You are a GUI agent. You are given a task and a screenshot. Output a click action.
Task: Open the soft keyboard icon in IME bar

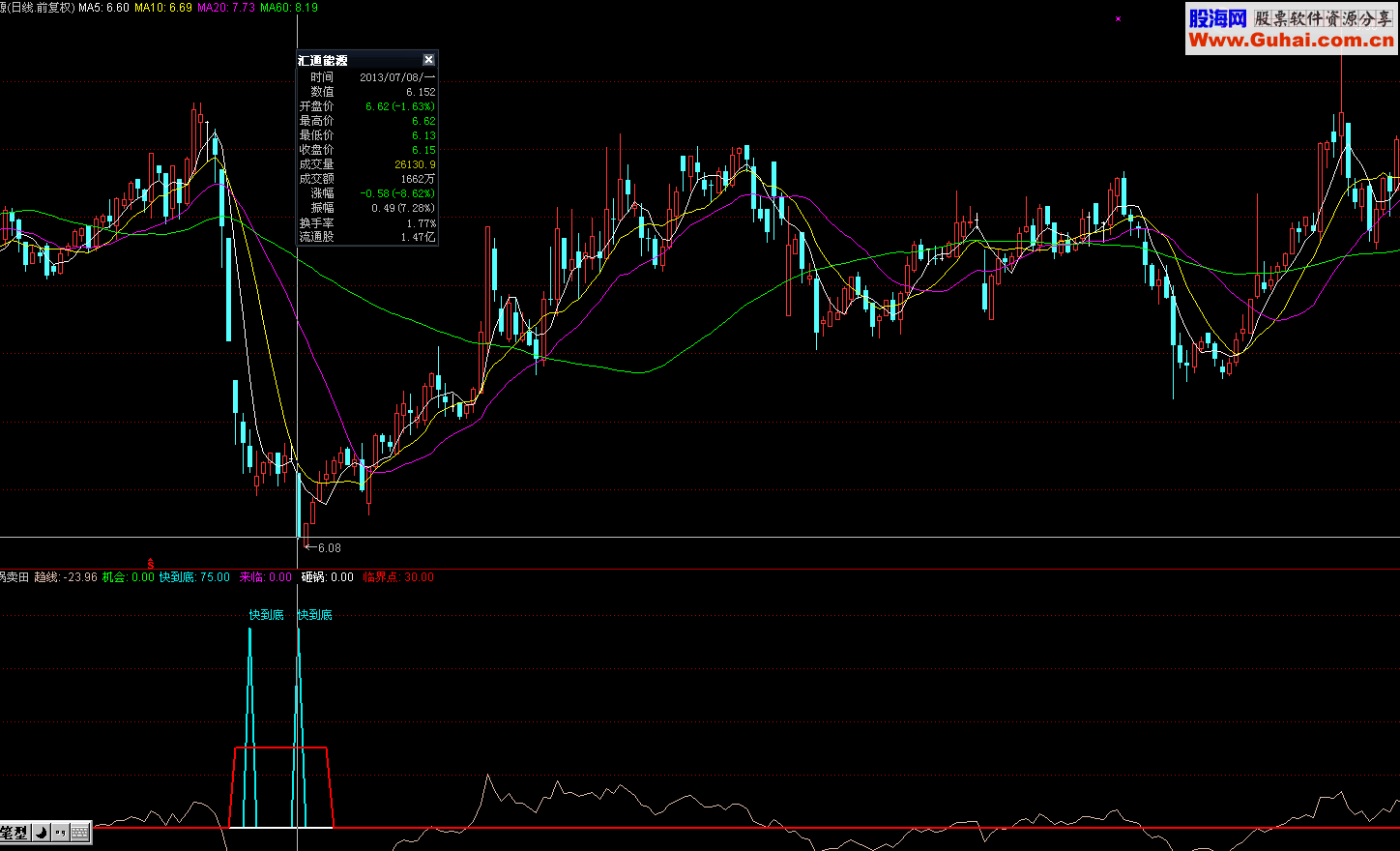[80, 833]
